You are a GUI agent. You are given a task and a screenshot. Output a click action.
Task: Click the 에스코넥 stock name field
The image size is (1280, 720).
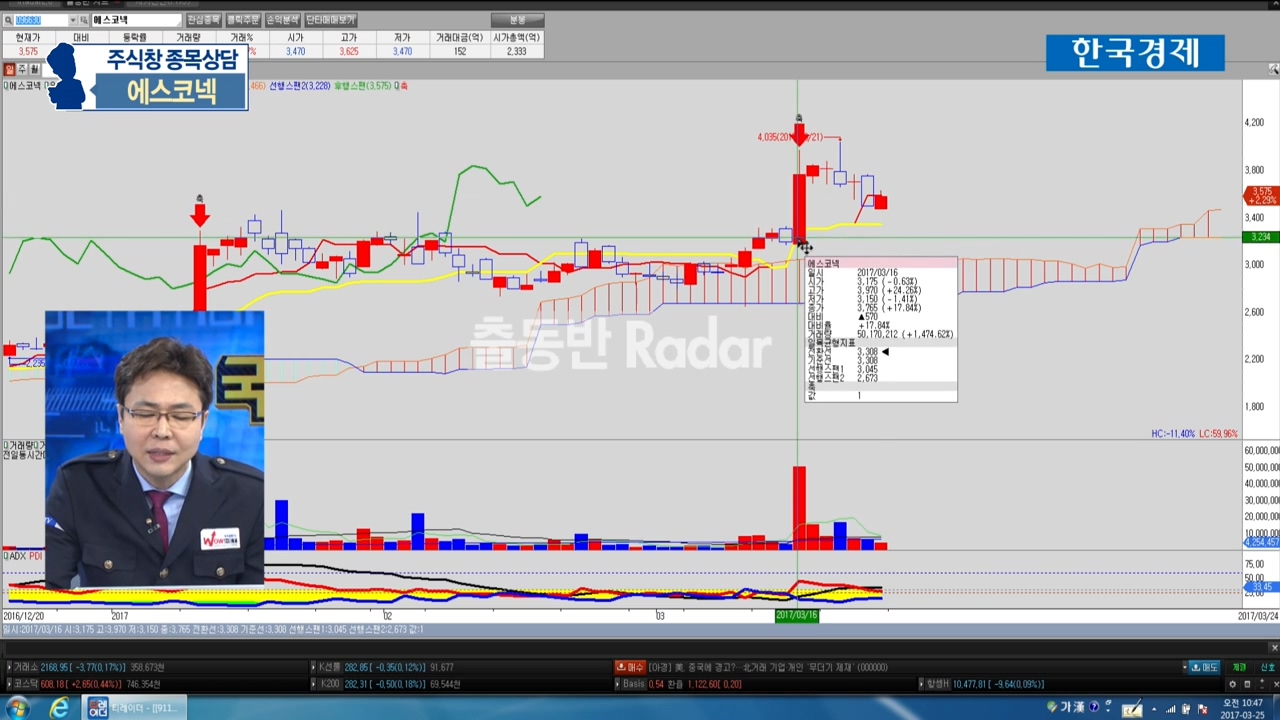135,20
